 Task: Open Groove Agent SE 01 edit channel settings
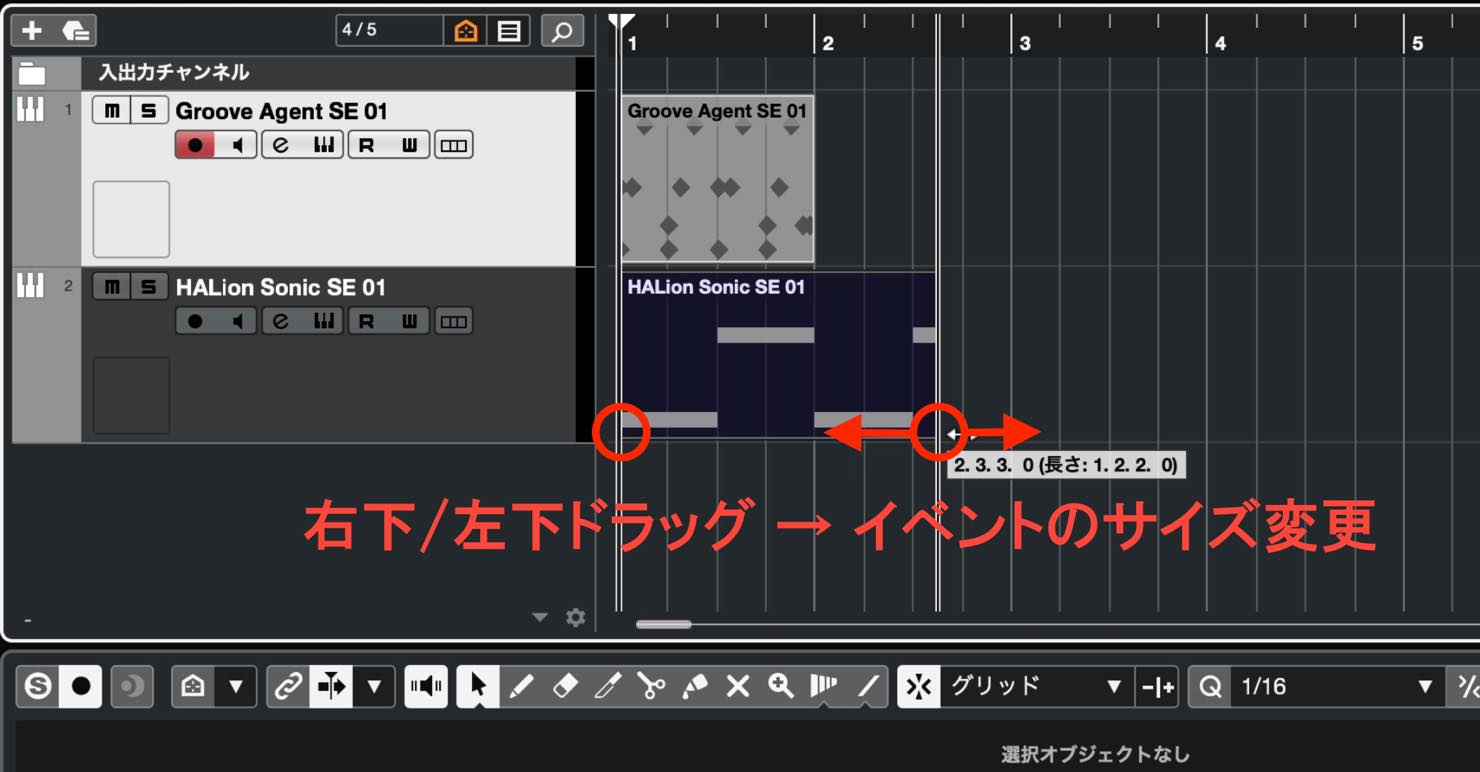281,145
